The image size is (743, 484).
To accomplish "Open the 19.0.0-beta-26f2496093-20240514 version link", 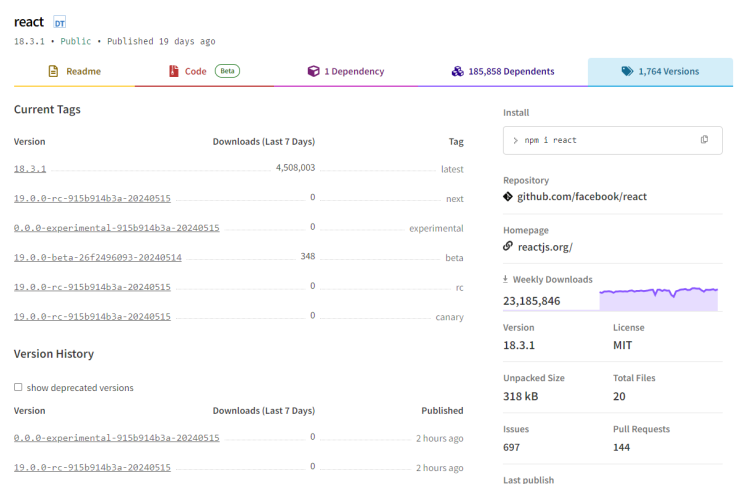I will 98,257.
